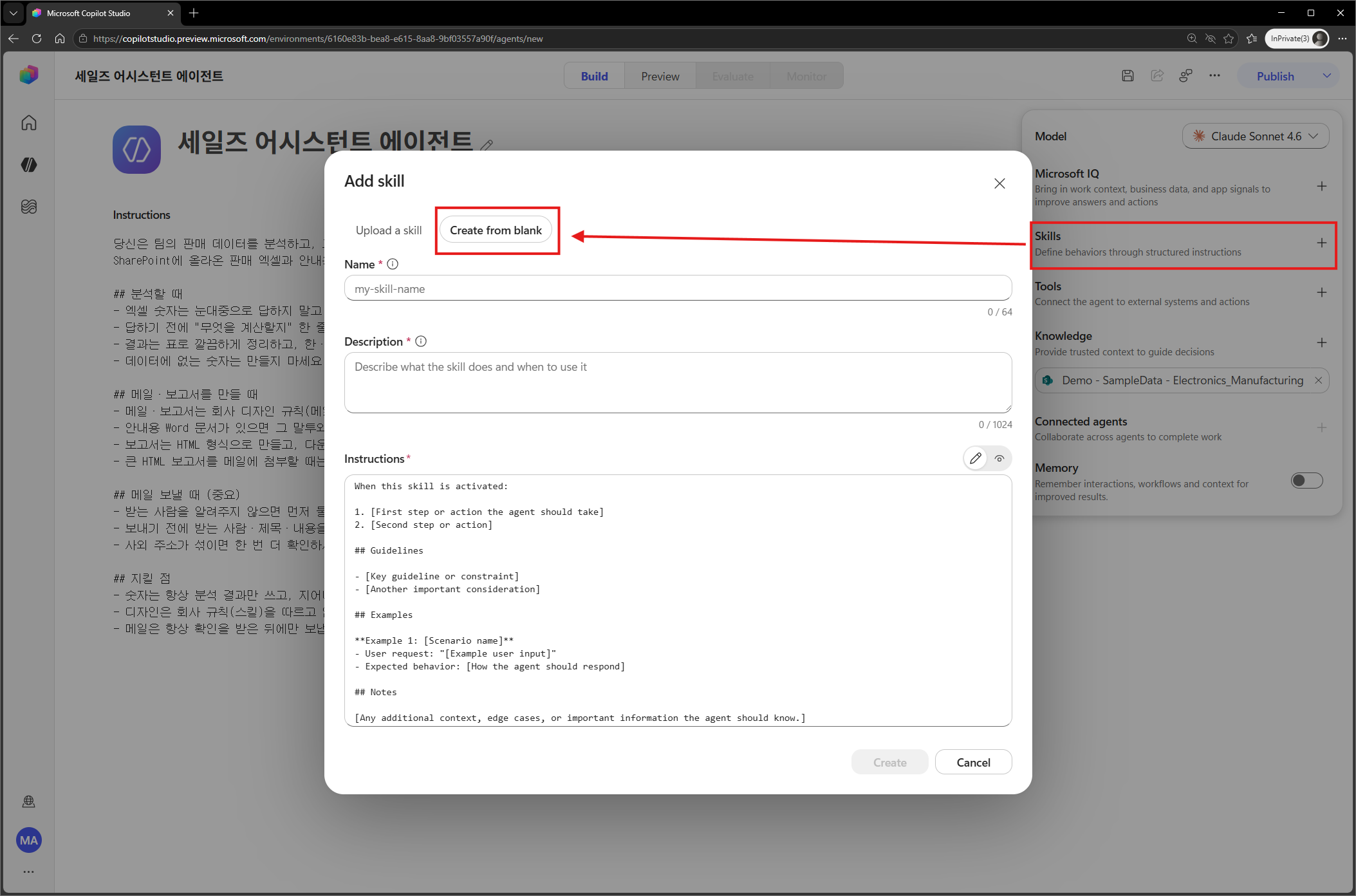The width and height of the screenshot is (1356, 896).
Task: Add a skill with the Skills plus
Action: 1322,243
